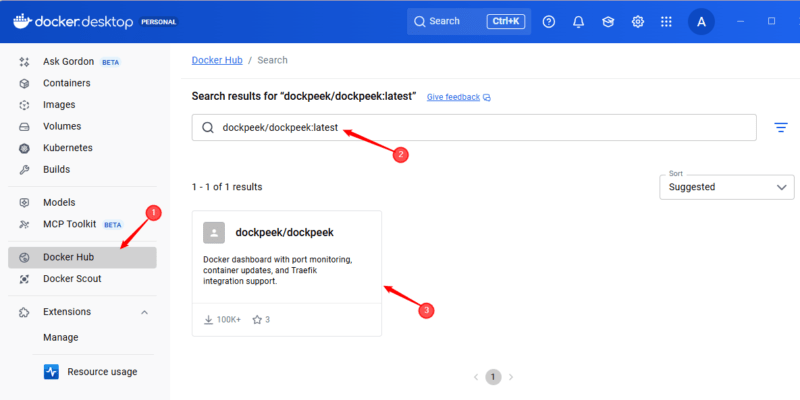Screen dimensions: 800x400
Task: Open Builds in the sidebar
Action: [82, 169]
